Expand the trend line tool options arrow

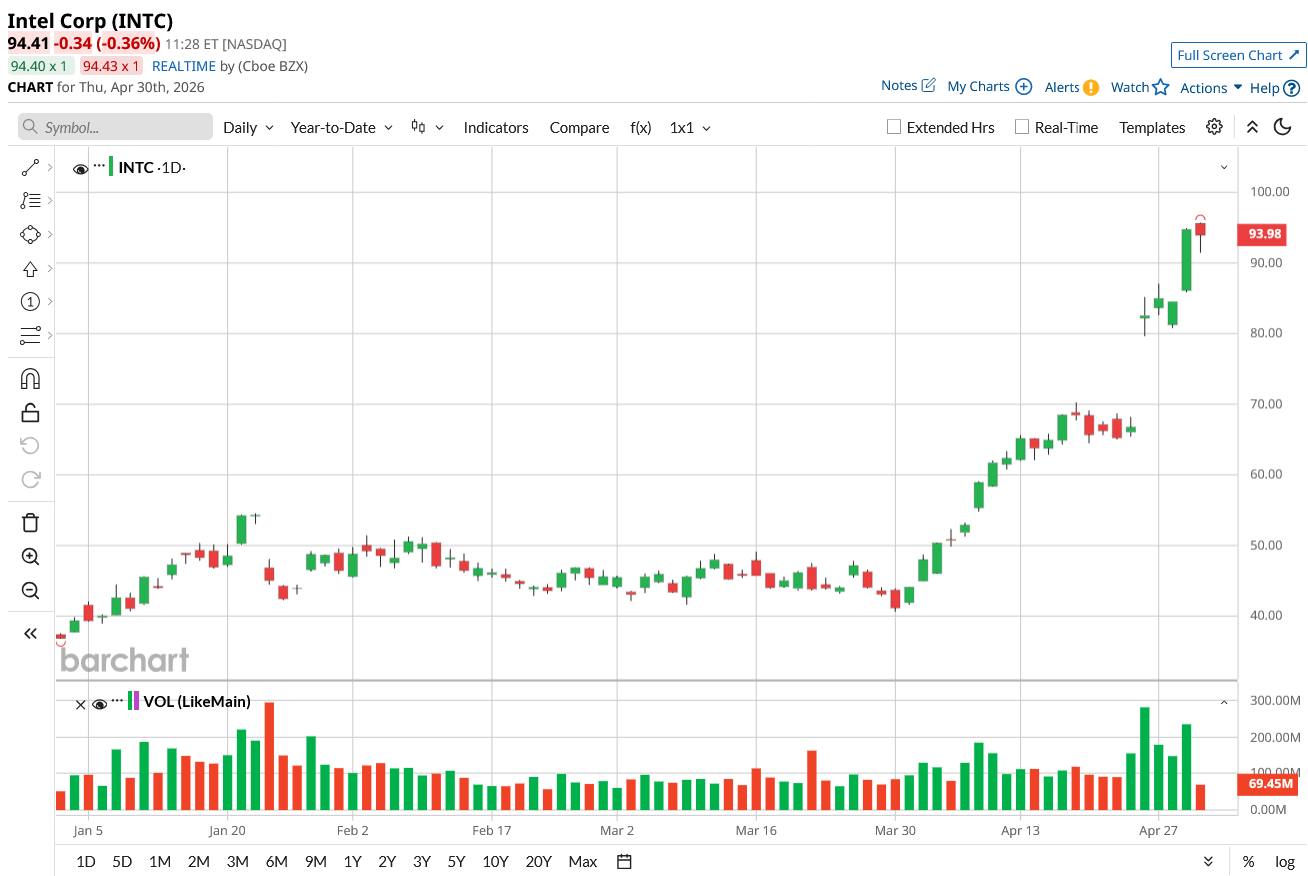click(49, 167)
